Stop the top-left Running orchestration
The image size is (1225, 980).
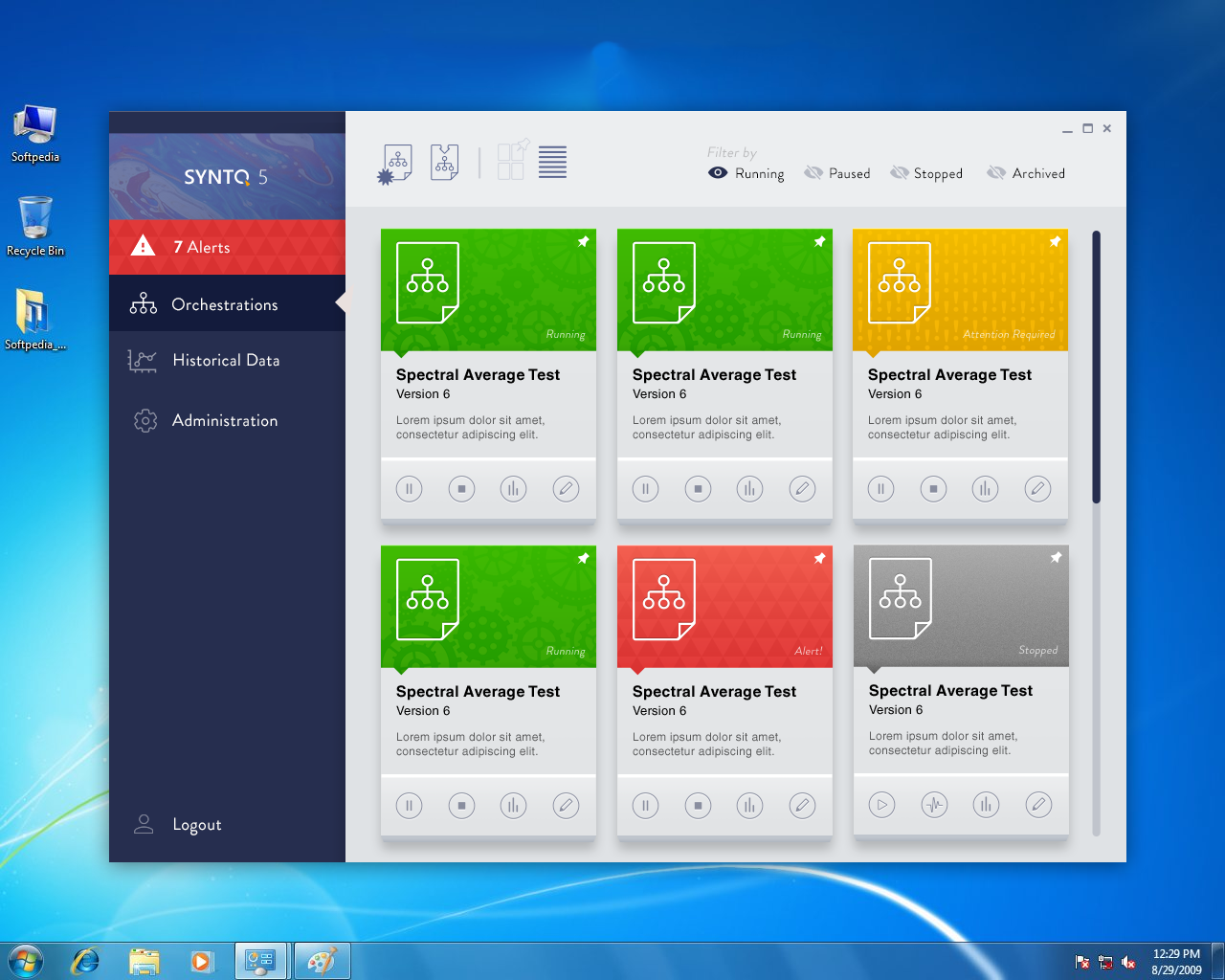click(461, 489)
